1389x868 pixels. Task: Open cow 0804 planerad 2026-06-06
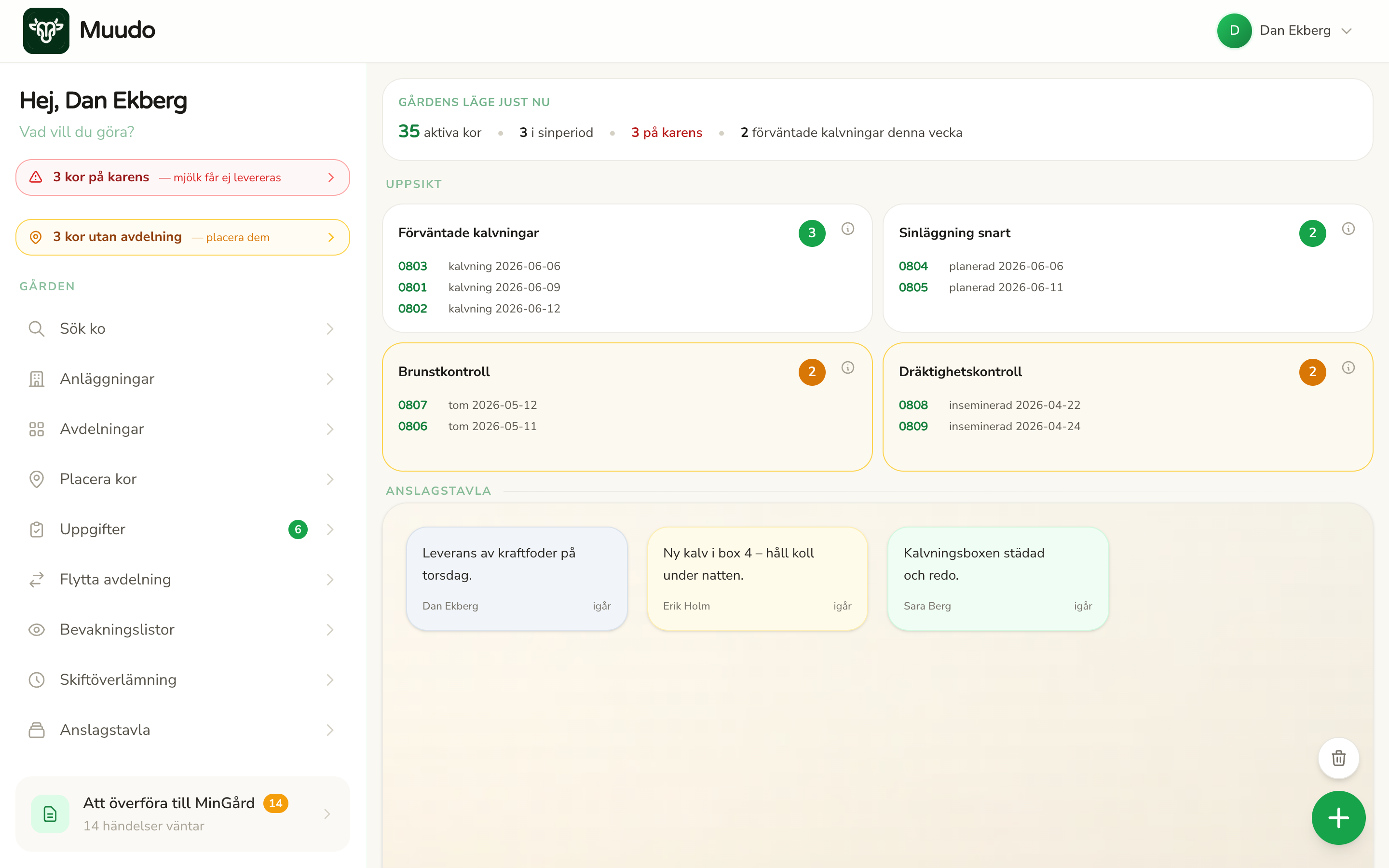913,266
